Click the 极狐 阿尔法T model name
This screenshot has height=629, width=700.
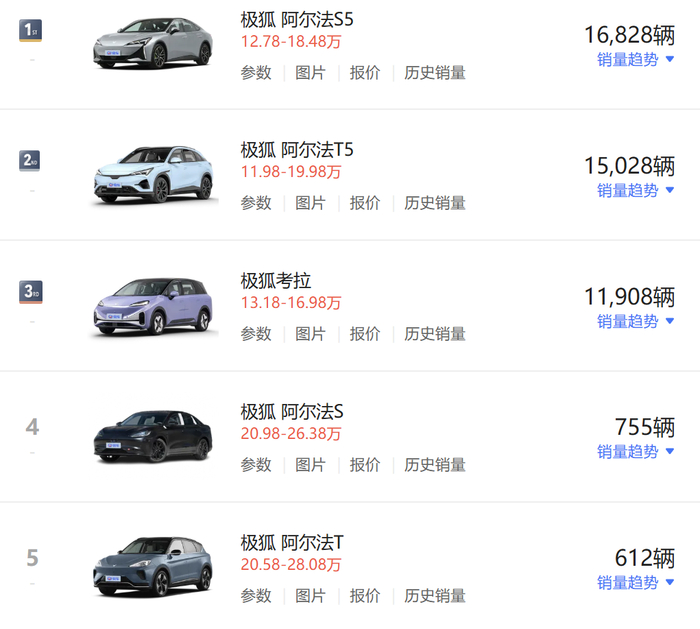(292, 542)
